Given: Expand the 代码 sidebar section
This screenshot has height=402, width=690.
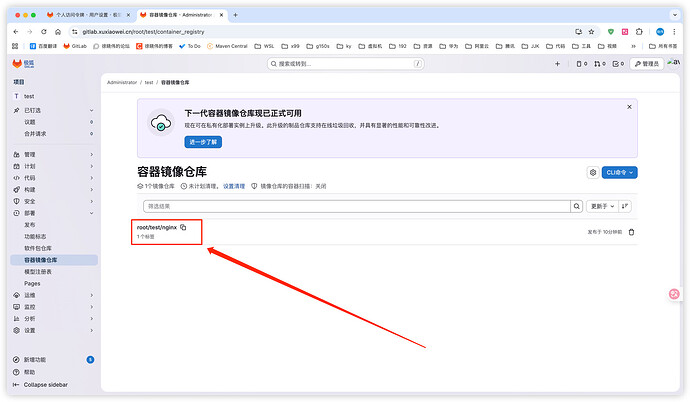Looking at the screenshot, I should pyautogui.click(x=50, y=177).
